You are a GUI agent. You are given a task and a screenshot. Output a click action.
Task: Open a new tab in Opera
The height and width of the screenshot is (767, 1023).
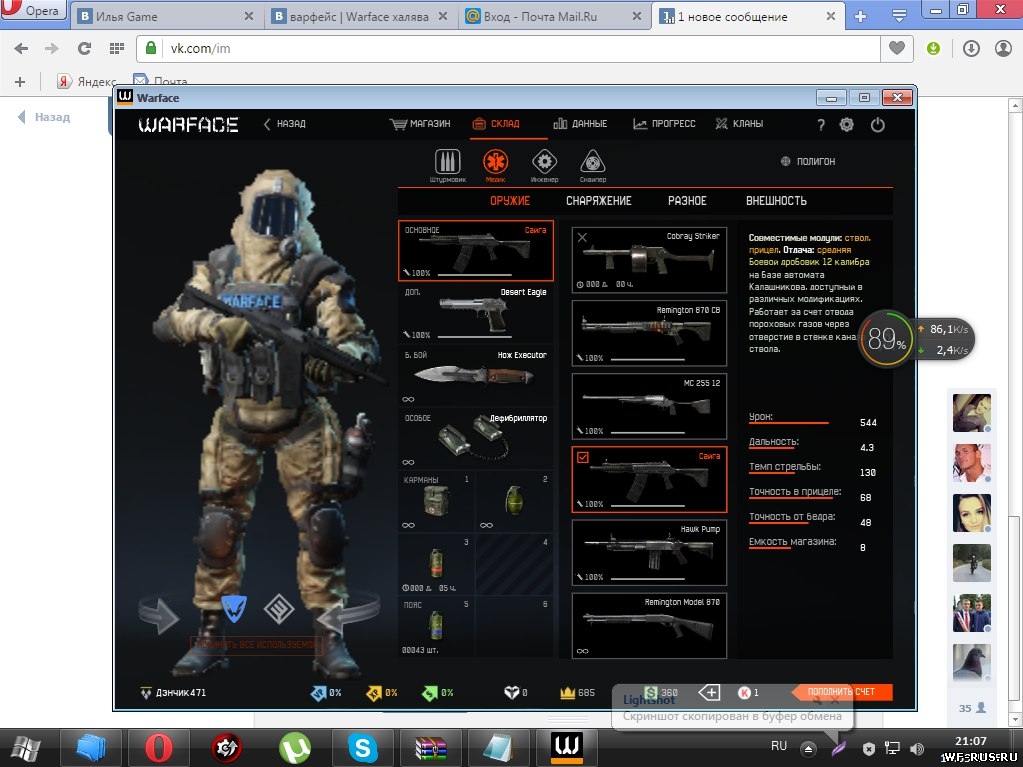tap(861, 16)
